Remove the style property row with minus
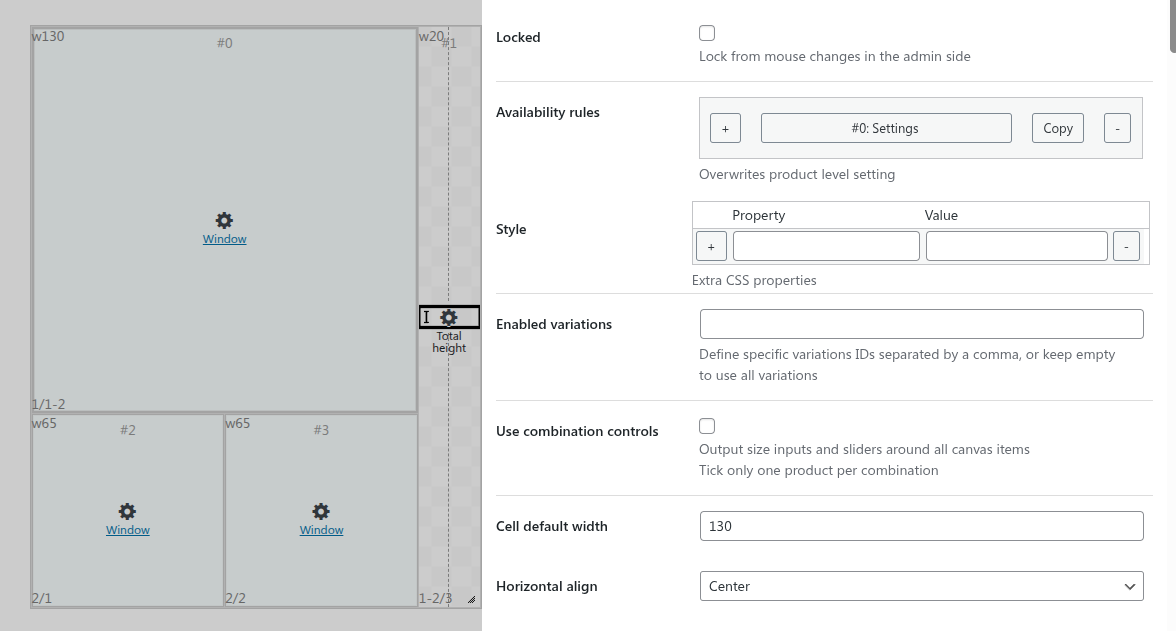The width and height of the screenshot is (1176, 631). (1126, 246)
